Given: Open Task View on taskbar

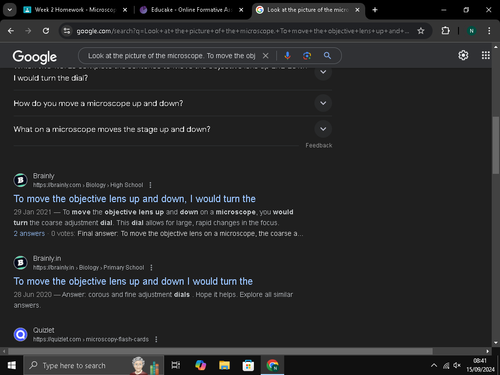Looking at the screenshot, I should point(176,365).
